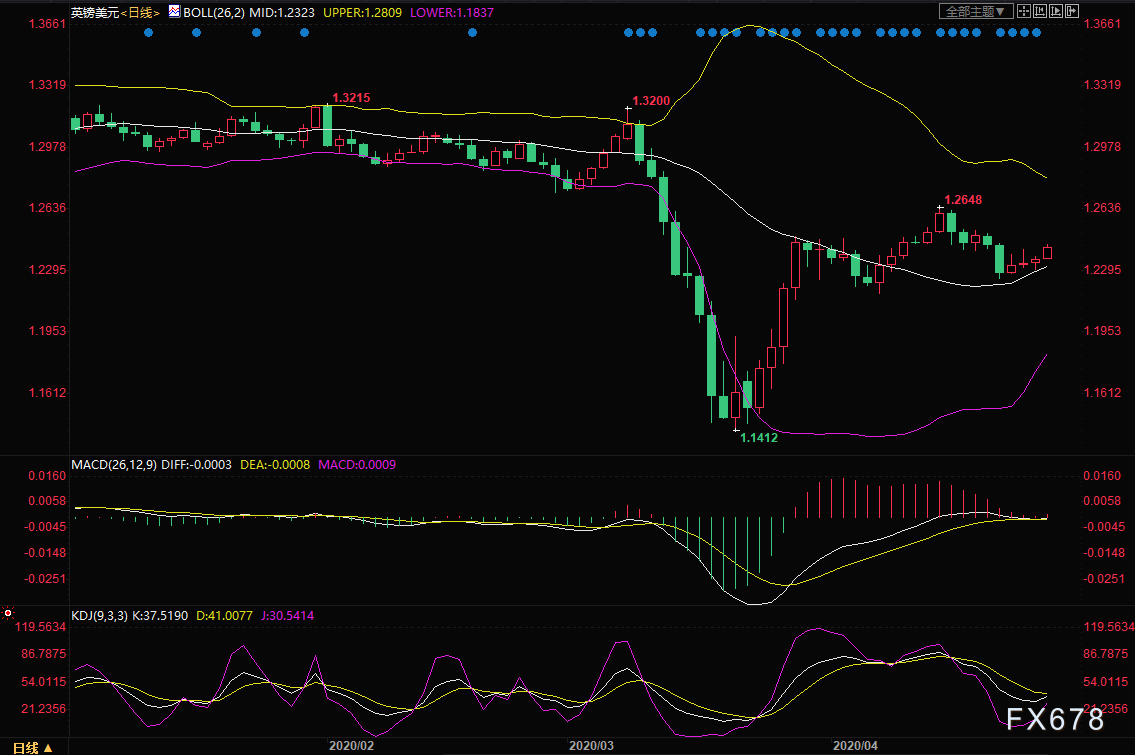Click the left KDJ axis 119.5634 label
The image size is (1135, 755).
coord(41,627)
